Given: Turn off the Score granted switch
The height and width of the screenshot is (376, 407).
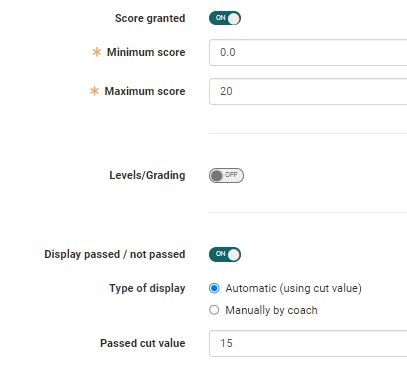Looking at the screenshot, I should pyautogui.click(x=225, y=18).
